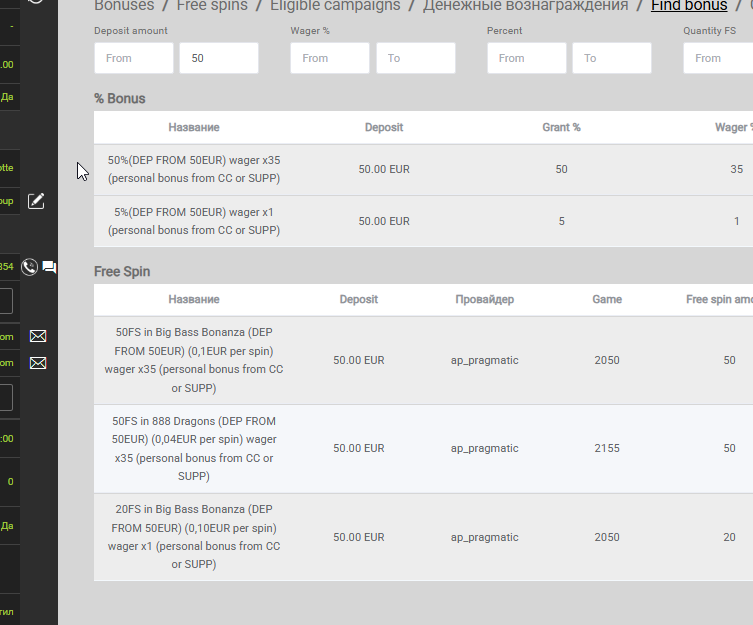Focus the Wager % From field
Screen dimensions: 753x625
click(x=330, y=58)
